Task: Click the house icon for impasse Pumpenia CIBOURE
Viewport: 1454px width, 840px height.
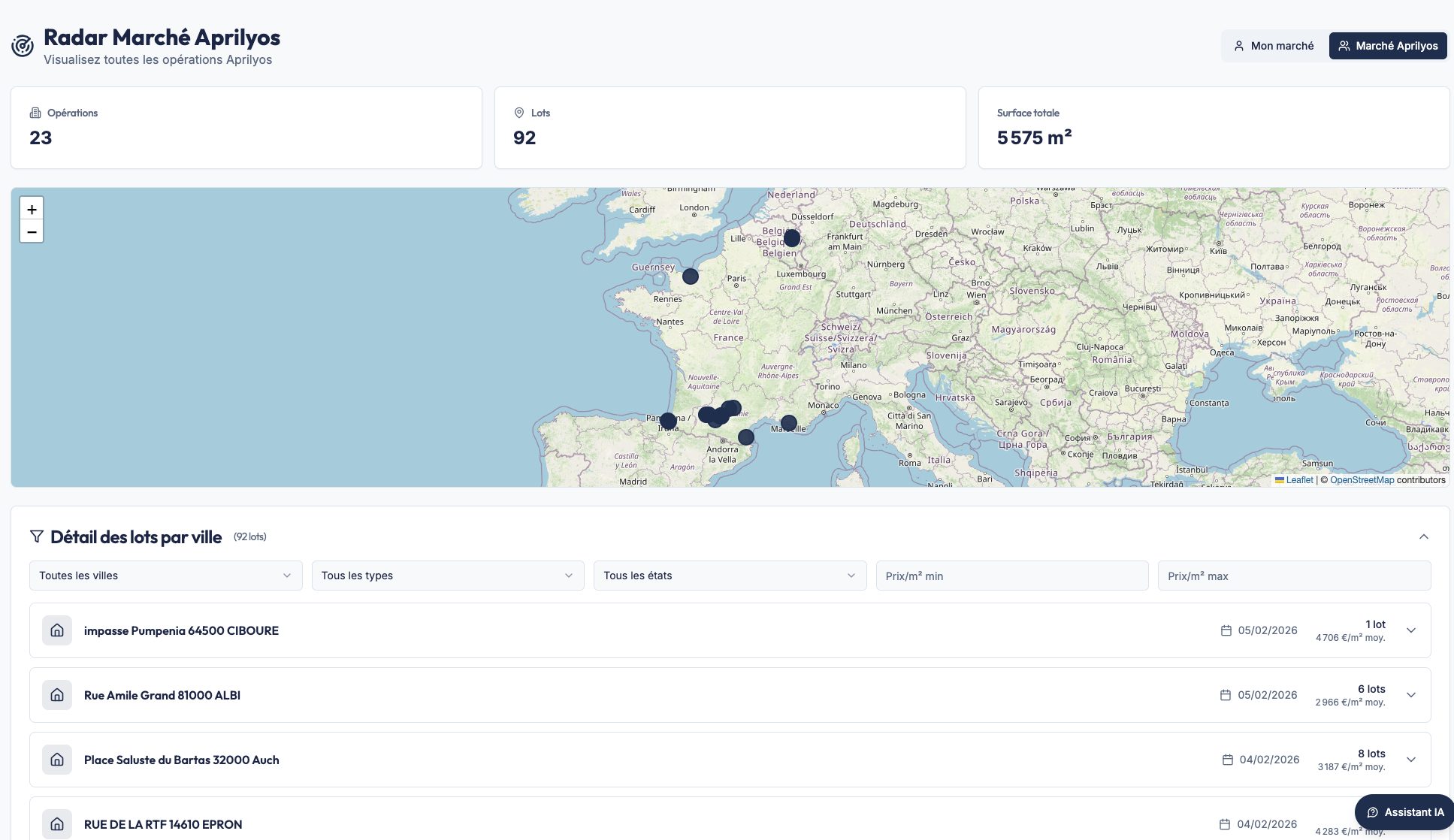Action: (x=57, y=630)
